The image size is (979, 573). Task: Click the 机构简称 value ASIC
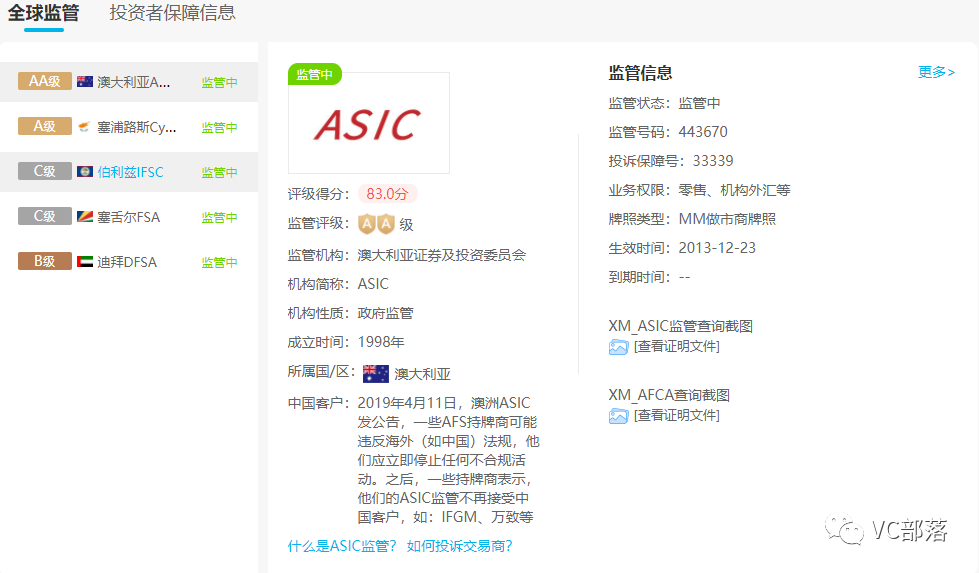click(373, 284)
